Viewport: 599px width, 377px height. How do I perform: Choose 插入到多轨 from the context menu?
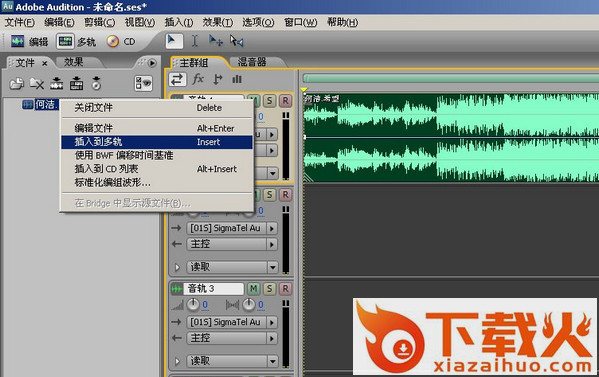(x=157, y=142)
